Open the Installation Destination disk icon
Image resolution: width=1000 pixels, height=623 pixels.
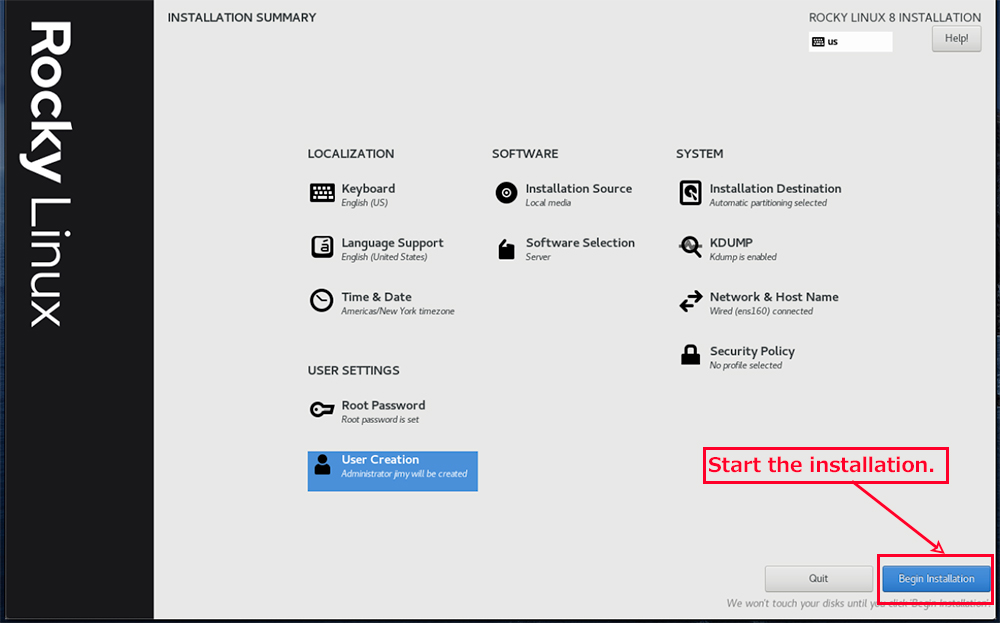click(691, 193)
